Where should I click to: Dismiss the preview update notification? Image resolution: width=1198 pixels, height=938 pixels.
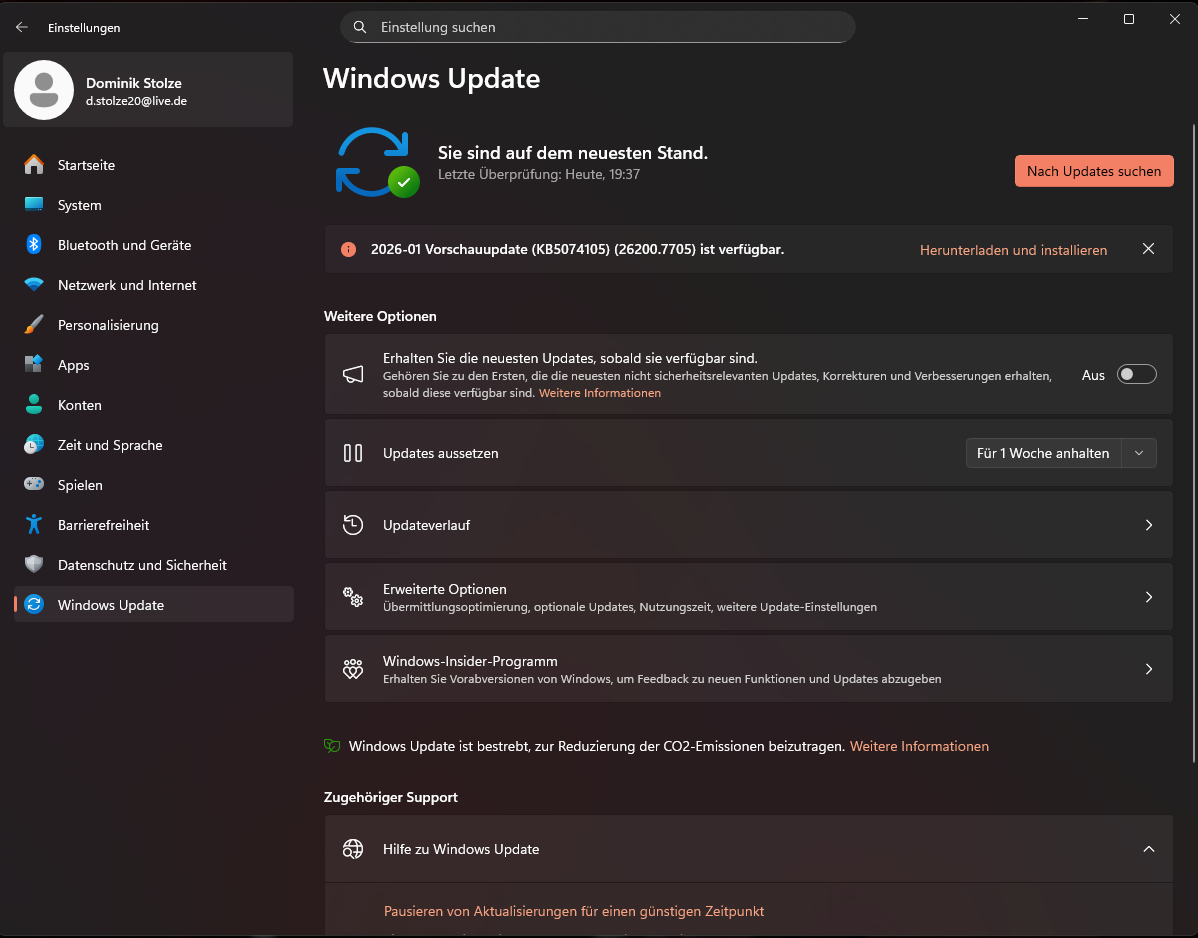pos(1148,249)
